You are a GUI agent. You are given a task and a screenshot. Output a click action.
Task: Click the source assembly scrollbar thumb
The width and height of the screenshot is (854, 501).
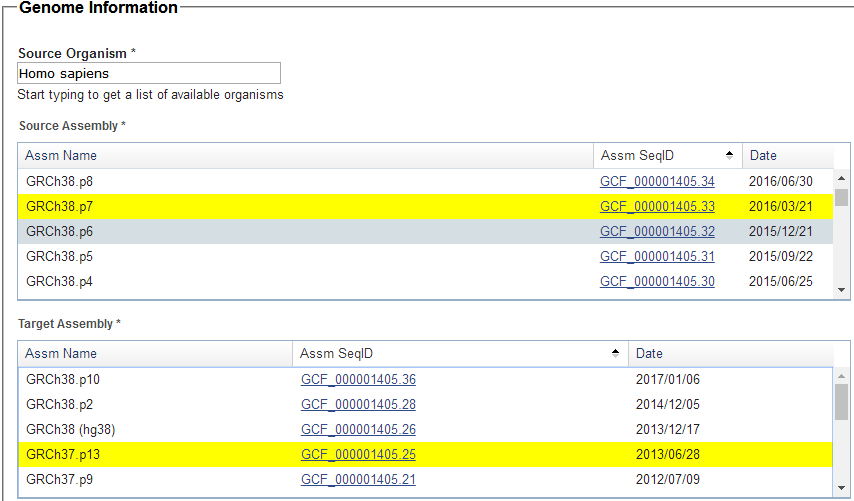[x=841, y=197]
